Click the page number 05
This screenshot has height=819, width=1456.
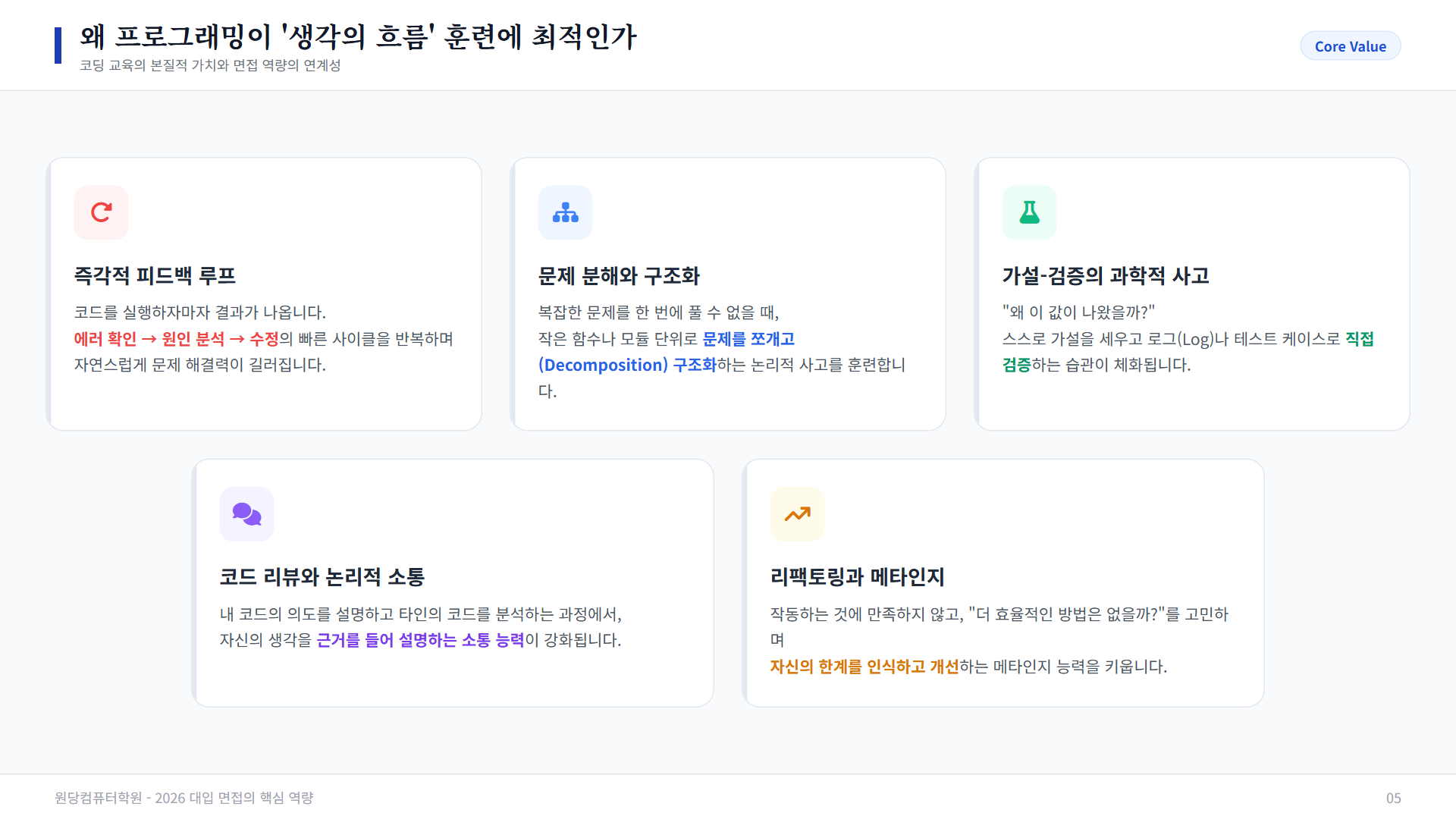[x=1393, y=798]
